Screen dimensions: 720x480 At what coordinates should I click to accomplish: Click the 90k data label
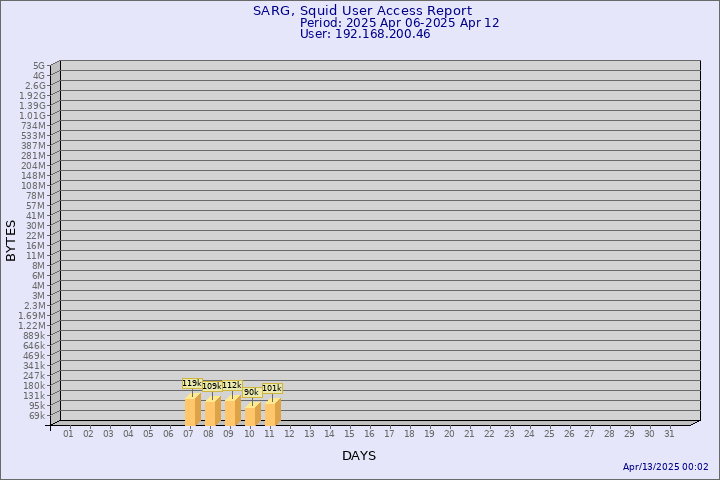tap(251, 392)
